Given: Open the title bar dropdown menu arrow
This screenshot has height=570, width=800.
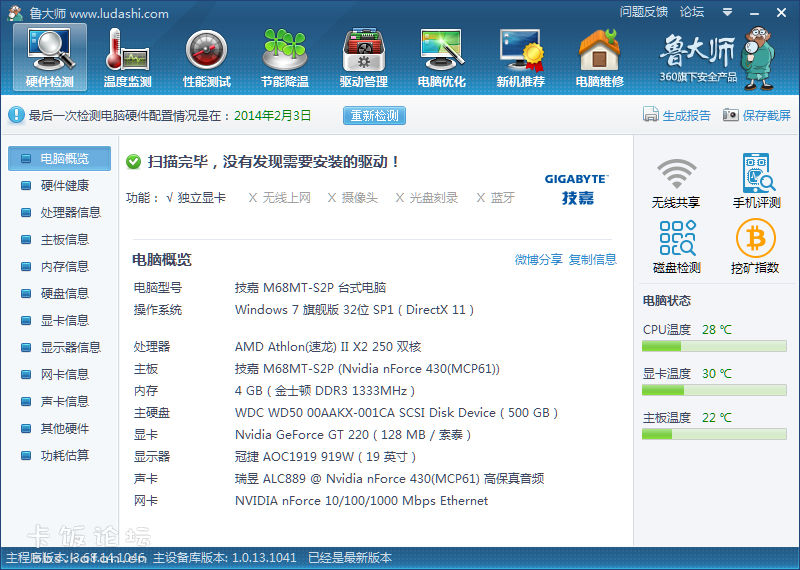Looking at the screenshot, I should [728, 12].
